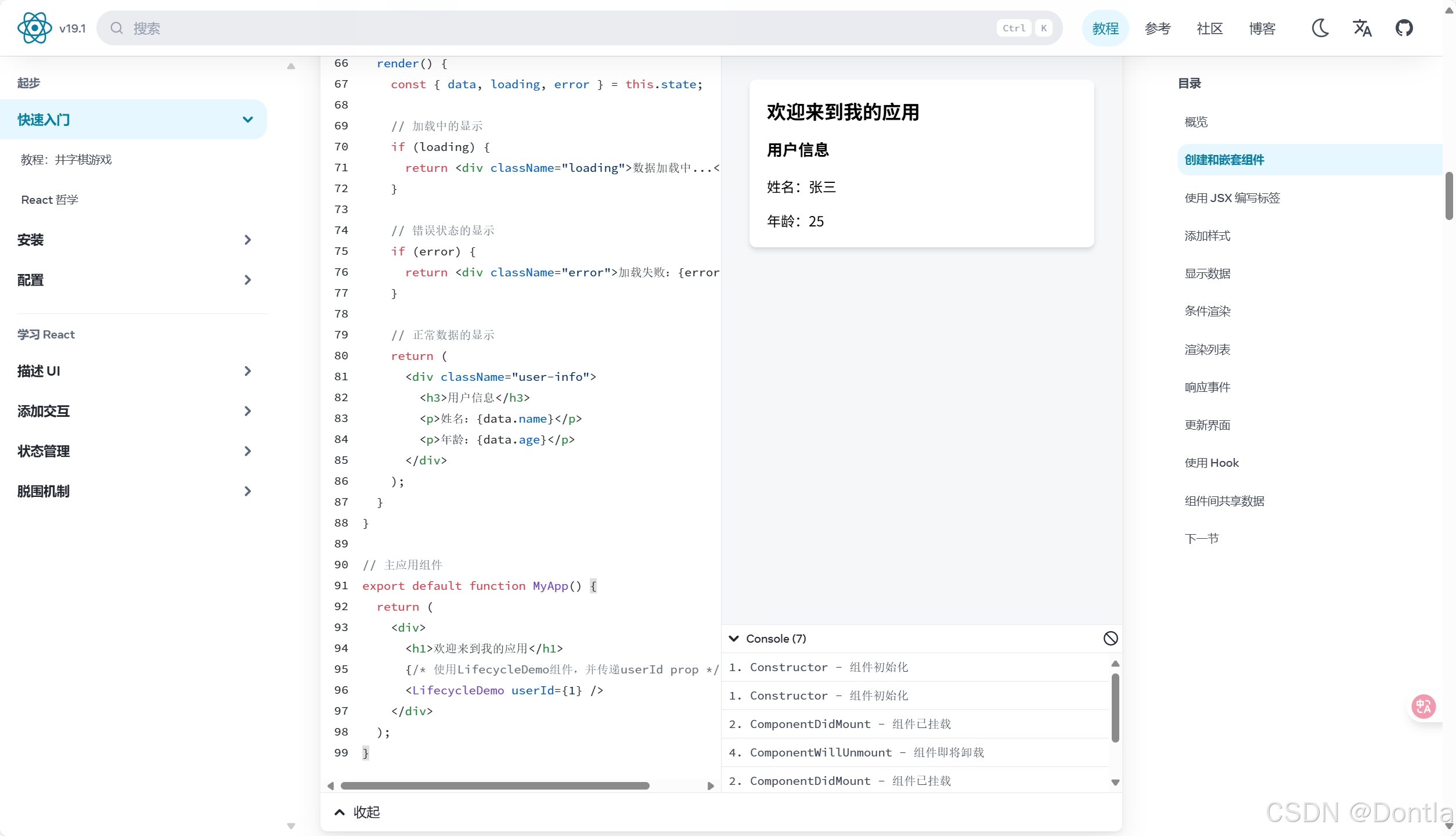Expand the 描述 UI section
Image resolution: width=1456 pixels, height=836 pixels.
click(248, 370)
